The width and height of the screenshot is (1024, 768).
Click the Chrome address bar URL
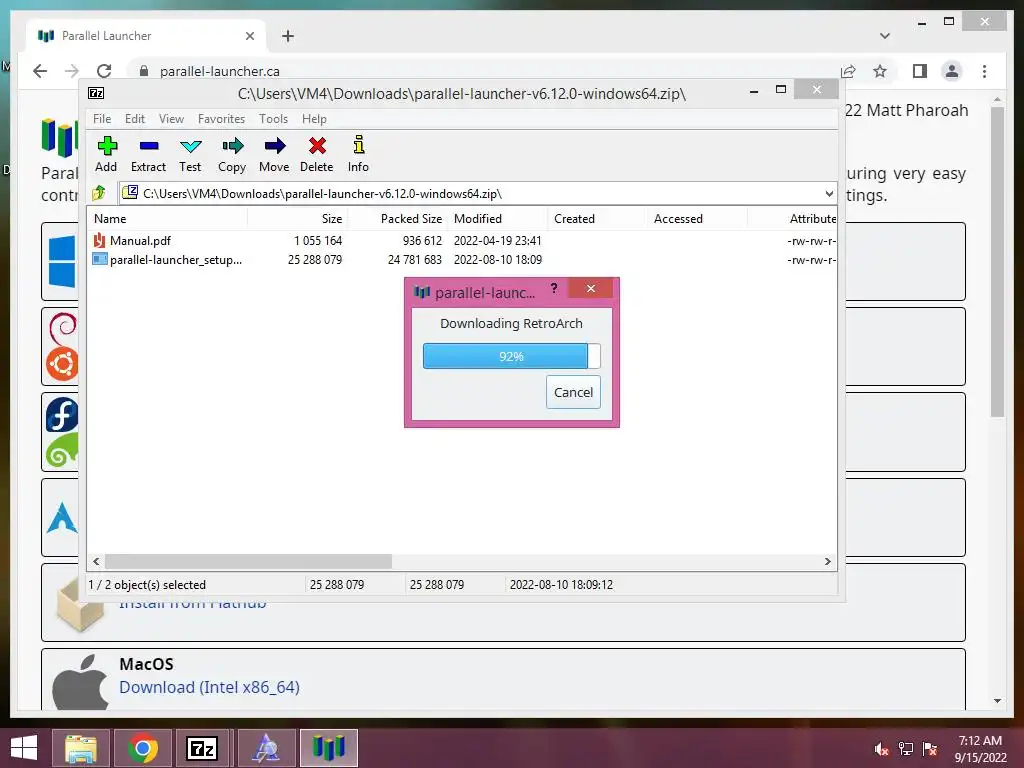point(219,71)
